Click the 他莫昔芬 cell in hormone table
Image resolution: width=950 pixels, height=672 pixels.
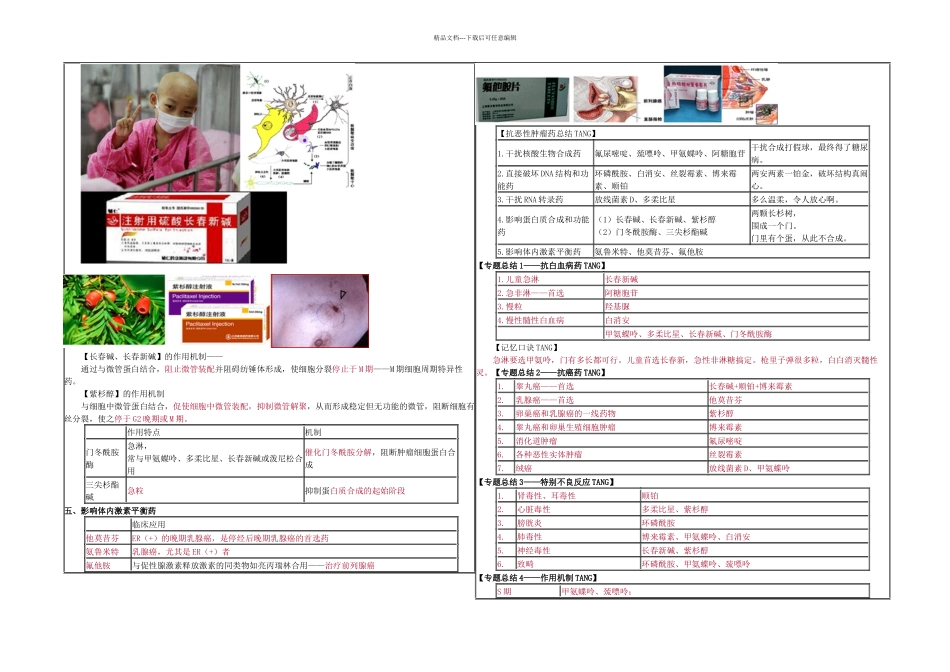pyautogui.click(x=102, y=538)
